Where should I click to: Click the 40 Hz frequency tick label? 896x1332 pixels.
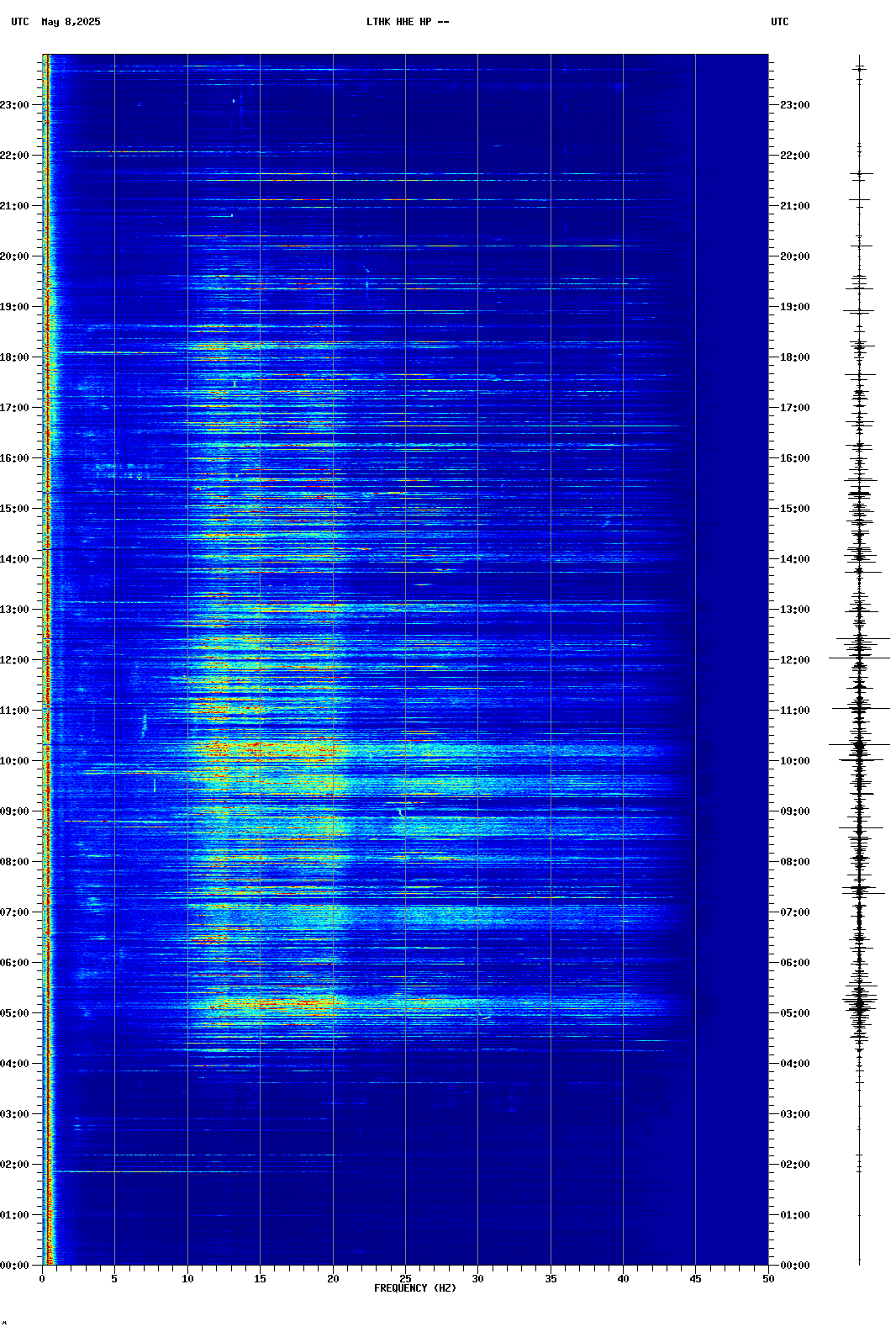[x=623, y=1279]
